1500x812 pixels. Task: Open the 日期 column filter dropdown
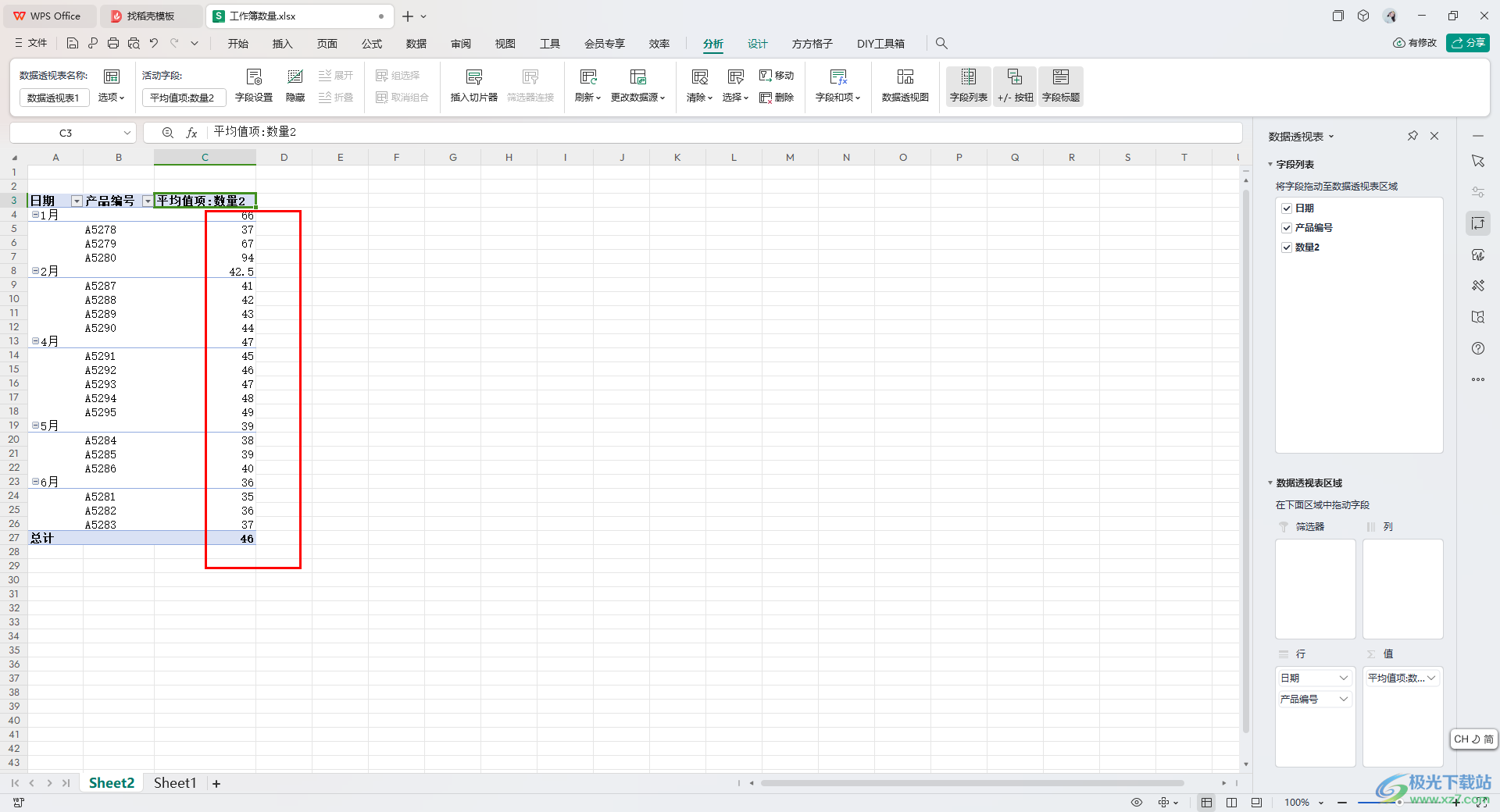tap(77, 201)
